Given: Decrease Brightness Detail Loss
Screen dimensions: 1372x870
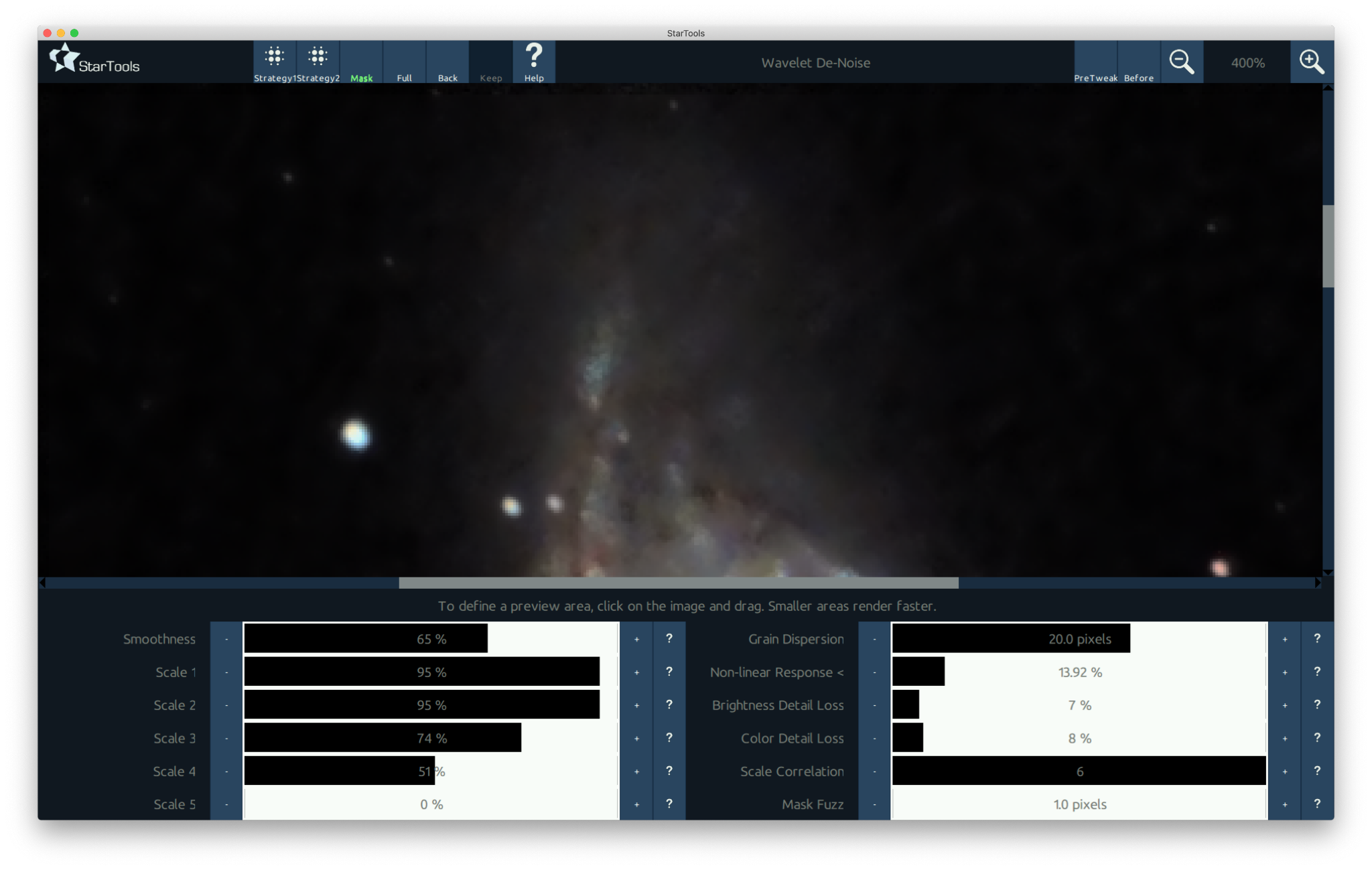Looking at the screenshot, I should click(x=874, y=705).
